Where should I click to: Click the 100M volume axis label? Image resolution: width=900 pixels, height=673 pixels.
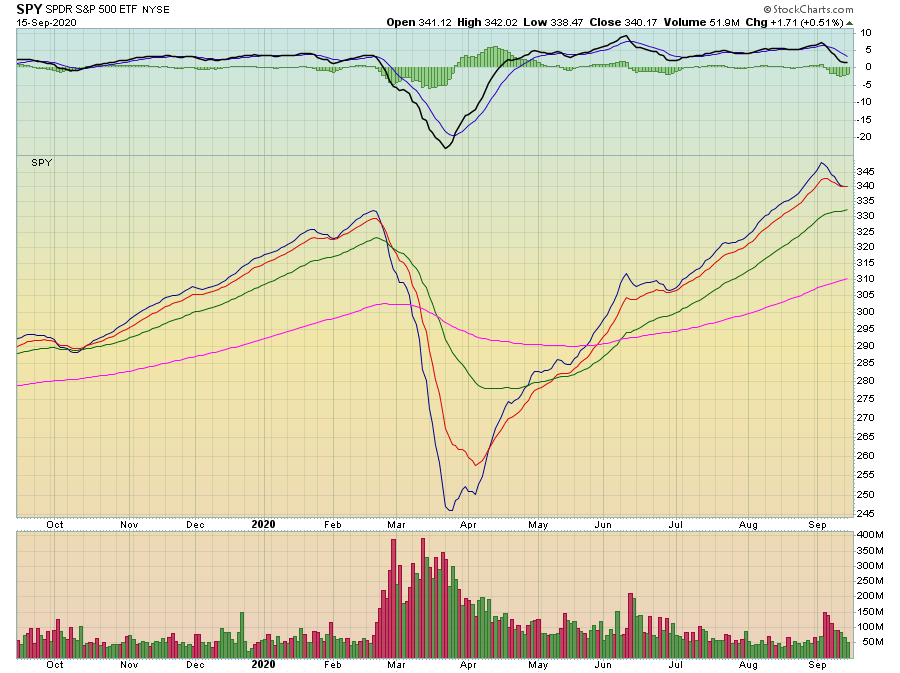(870, 627)
